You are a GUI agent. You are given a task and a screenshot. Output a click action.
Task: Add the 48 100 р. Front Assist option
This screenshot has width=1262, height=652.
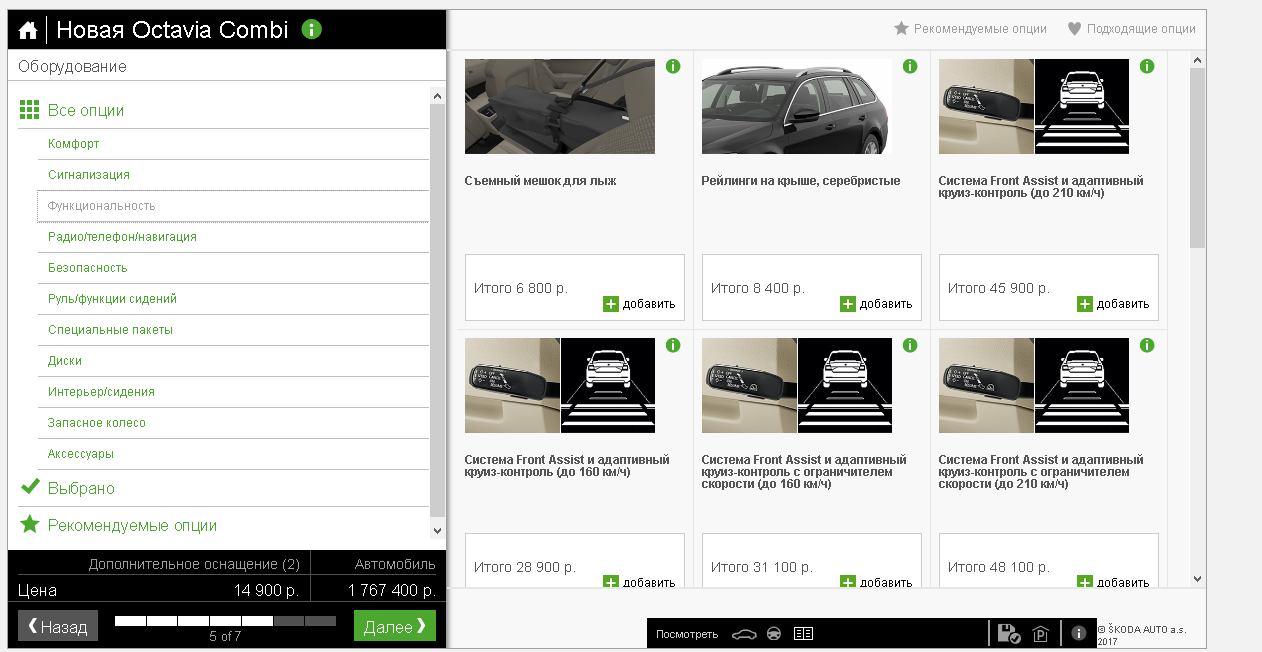pos(1113,582)
